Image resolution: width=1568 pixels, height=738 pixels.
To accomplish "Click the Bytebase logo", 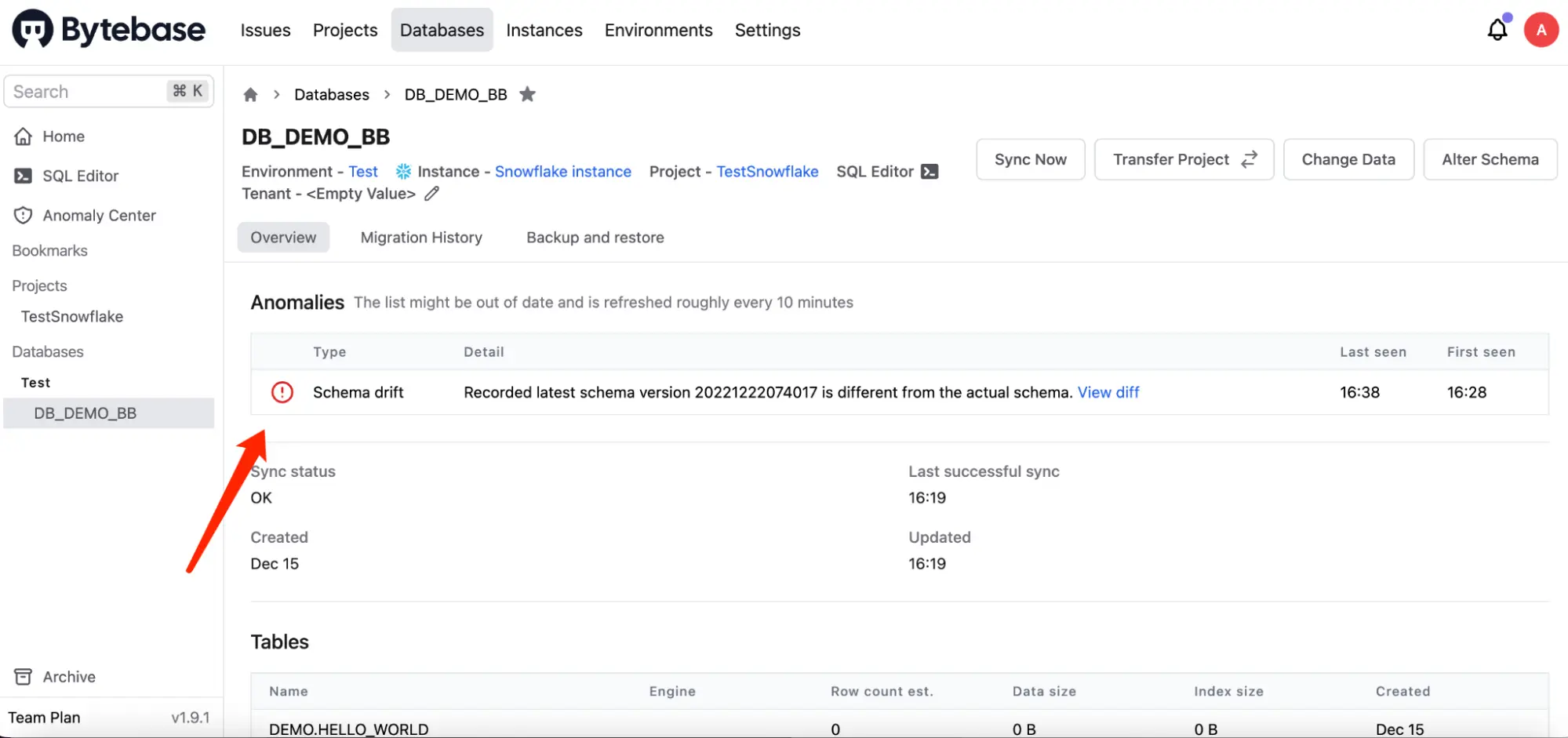I will point(109,30).
